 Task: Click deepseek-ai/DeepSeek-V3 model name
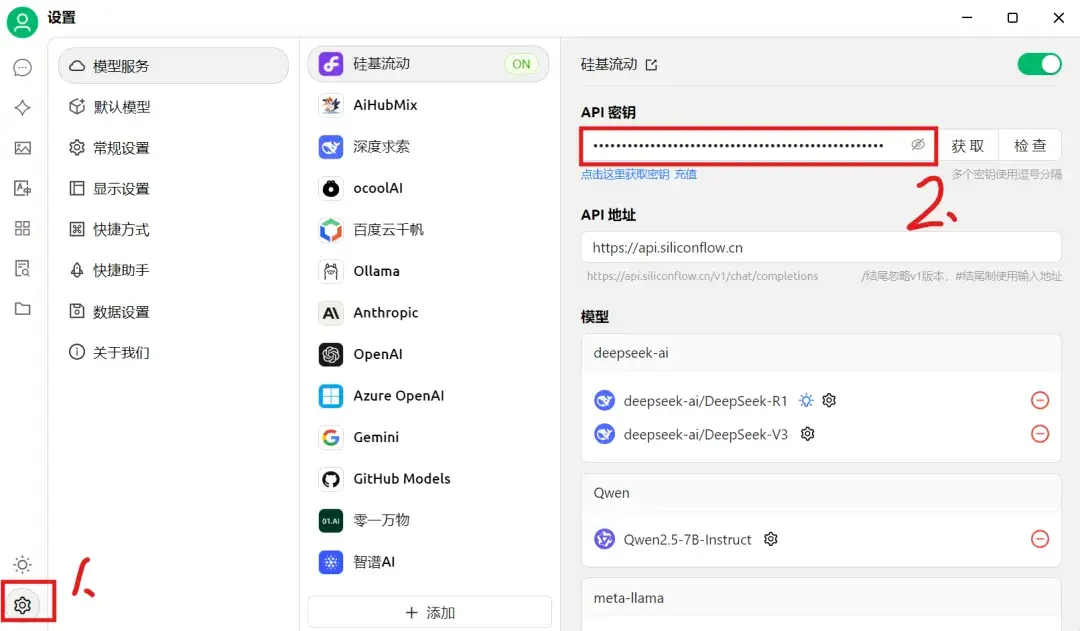705,435
